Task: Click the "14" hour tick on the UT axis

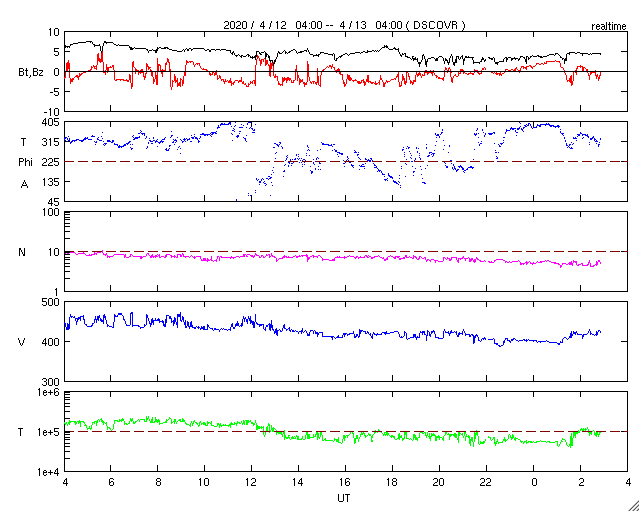Action: 298,483
